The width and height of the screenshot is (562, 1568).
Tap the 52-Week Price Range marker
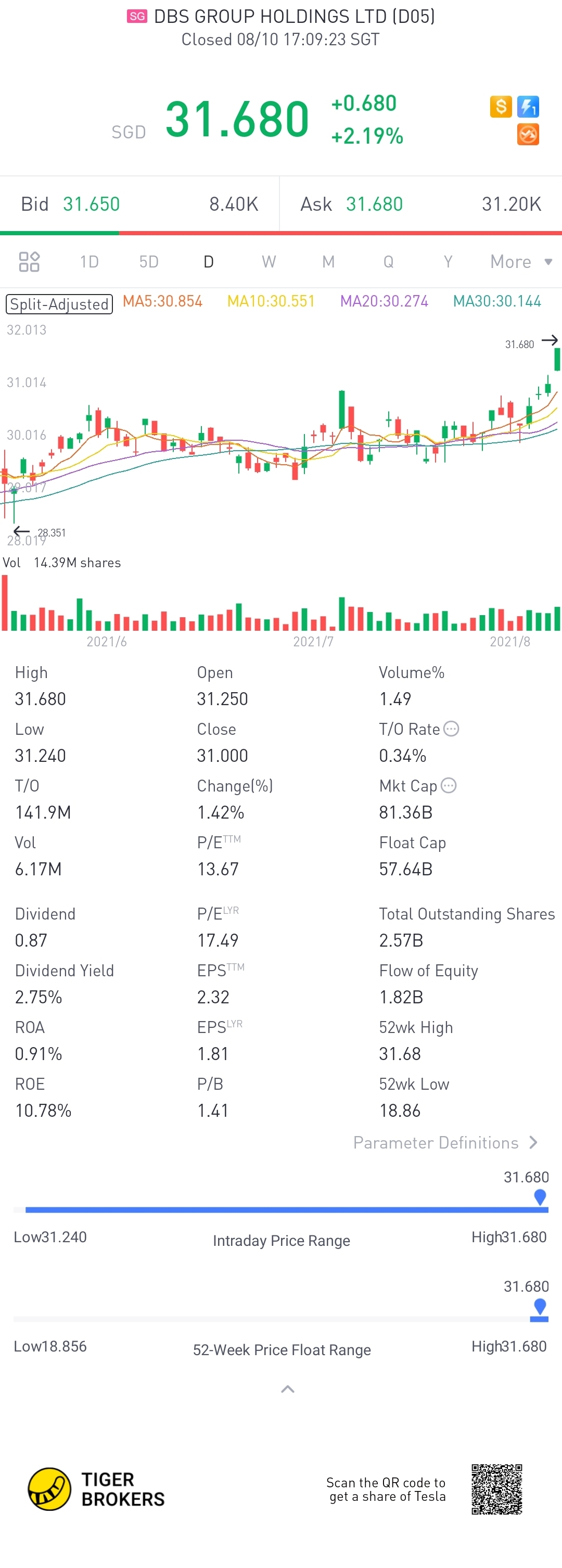(540, 1306)
